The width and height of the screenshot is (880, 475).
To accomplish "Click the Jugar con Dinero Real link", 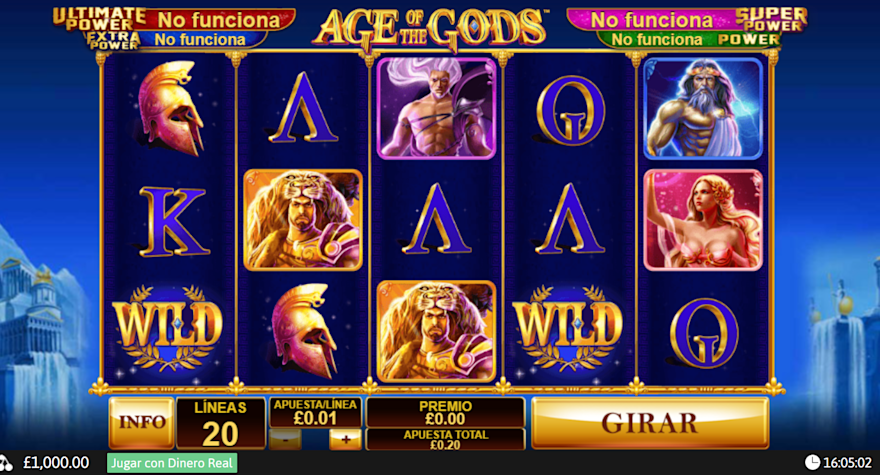I will (172, 463).
